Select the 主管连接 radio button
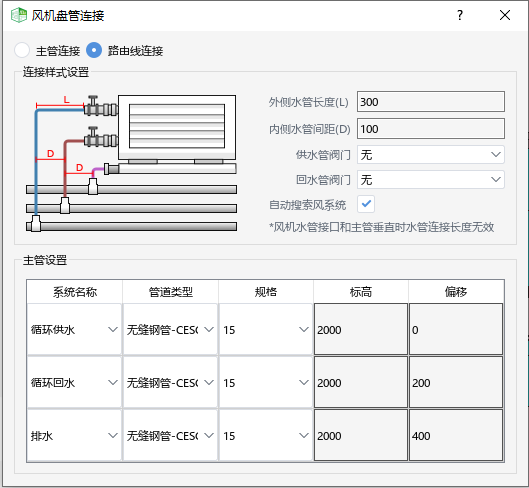Image resolution: width=529 pixels, height=488 pixels. (x=22, y=50)
